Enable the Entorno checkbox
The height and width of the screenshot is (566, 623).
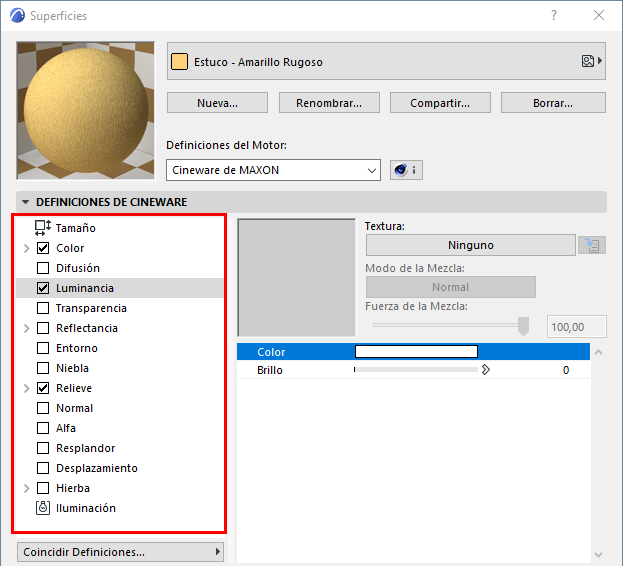point(43,348)
